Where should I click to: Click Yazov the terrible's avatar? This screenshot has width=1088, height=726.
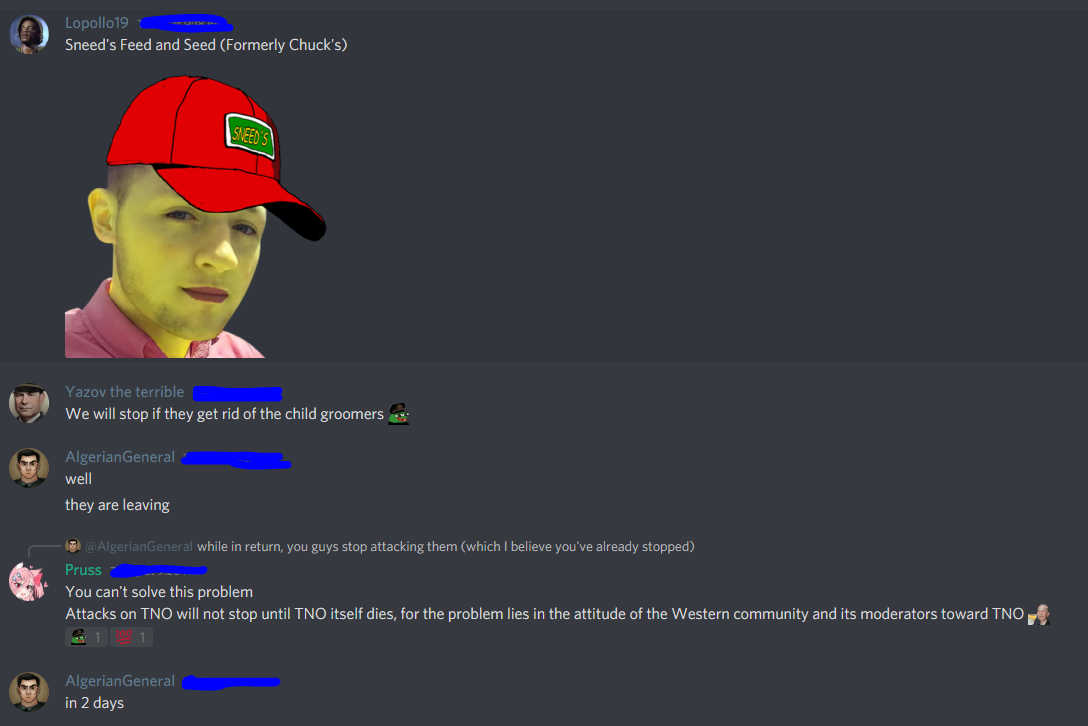tap(29, 403)
